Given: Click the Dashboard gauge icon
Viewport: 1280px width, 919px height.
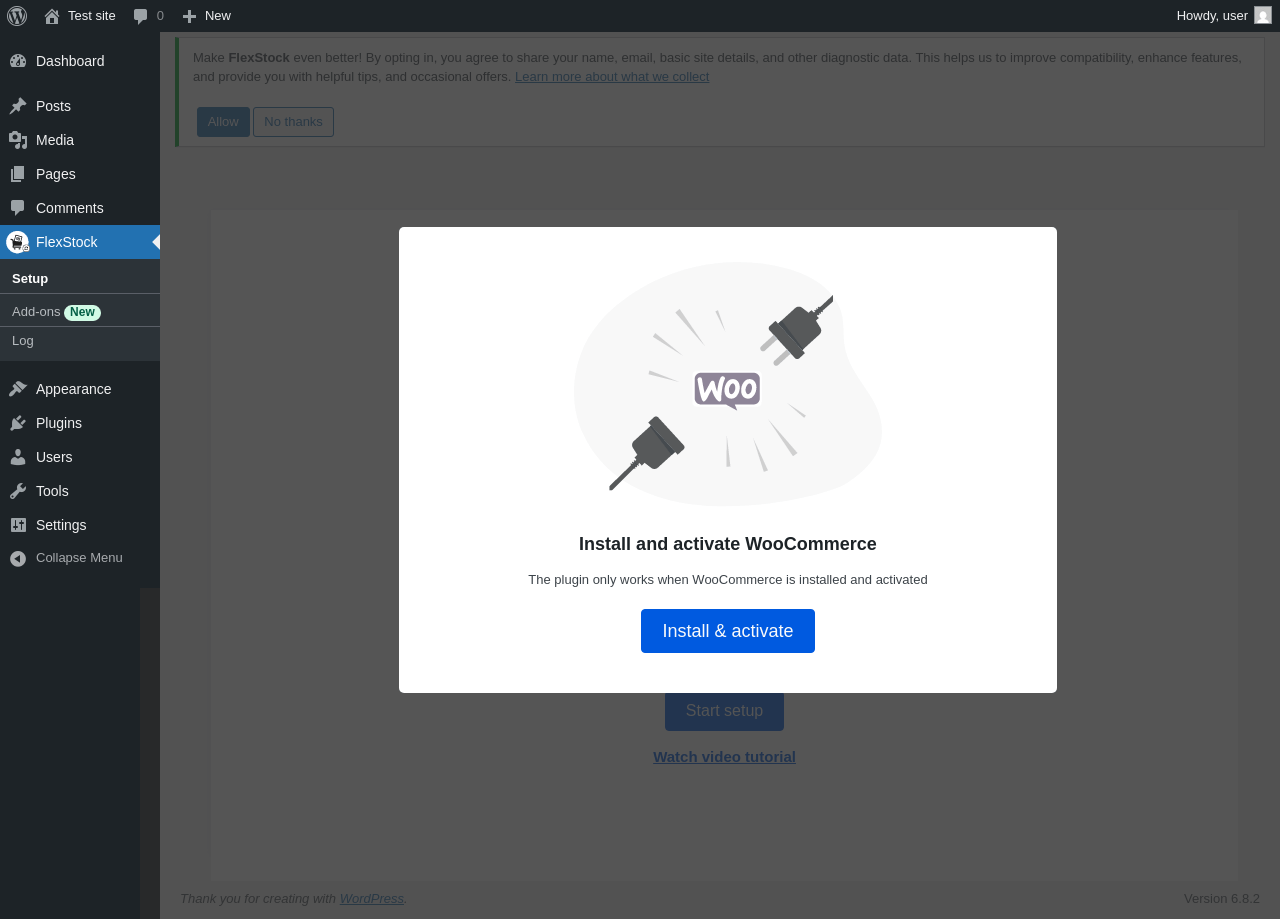Looking at the screenshot, I should click(18, 61).
